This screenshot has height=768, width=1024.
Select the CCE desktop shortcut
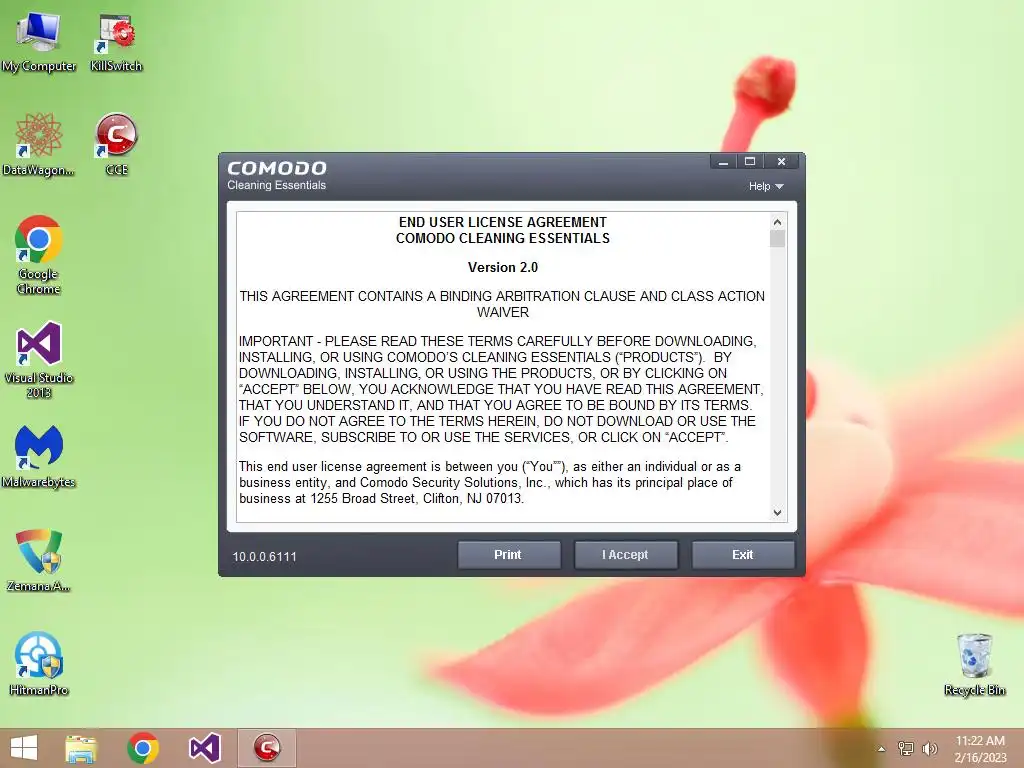click(116, 145)
